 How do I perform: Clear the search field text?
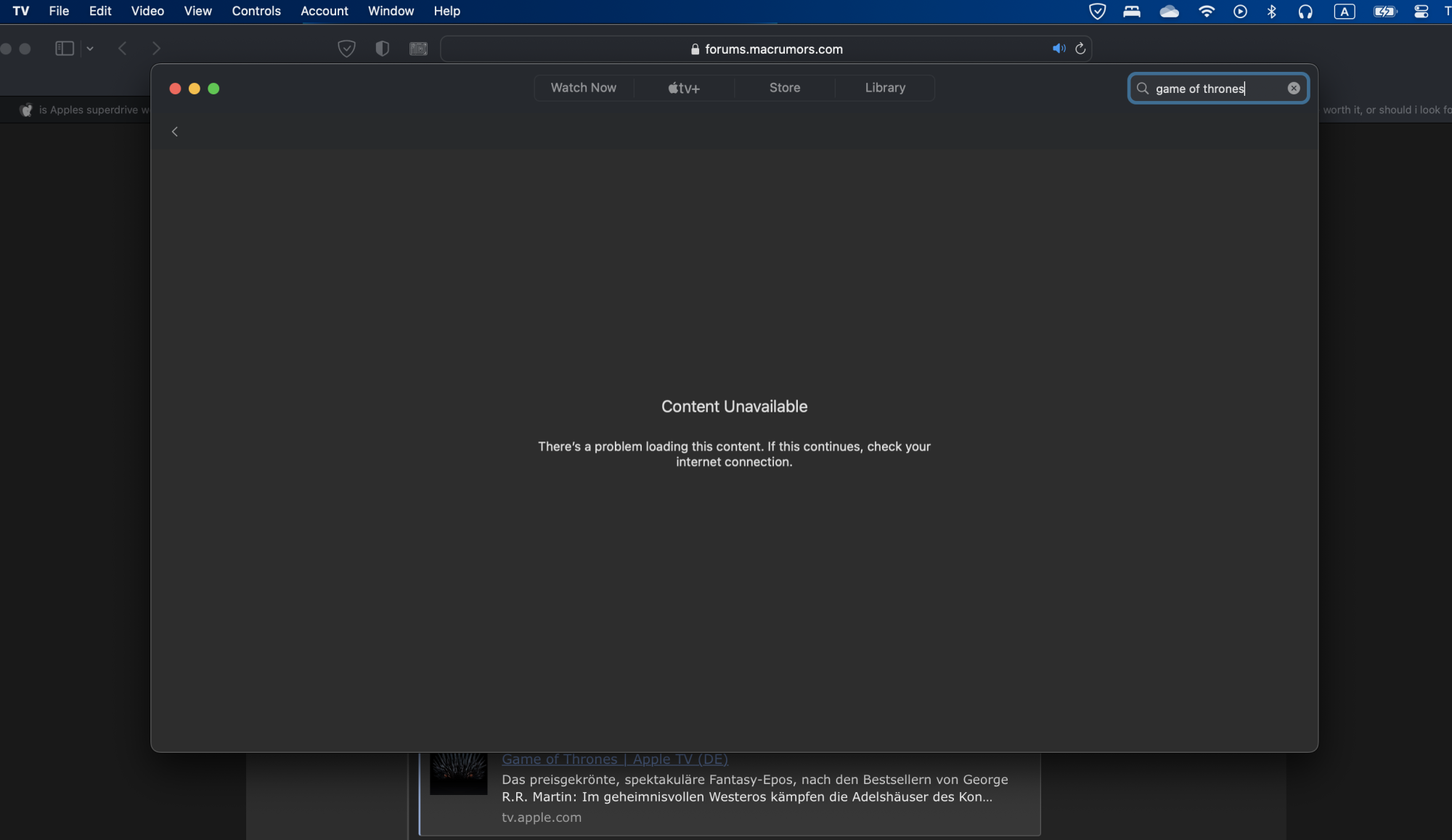pyautogui.click(x=1294, y=88)
